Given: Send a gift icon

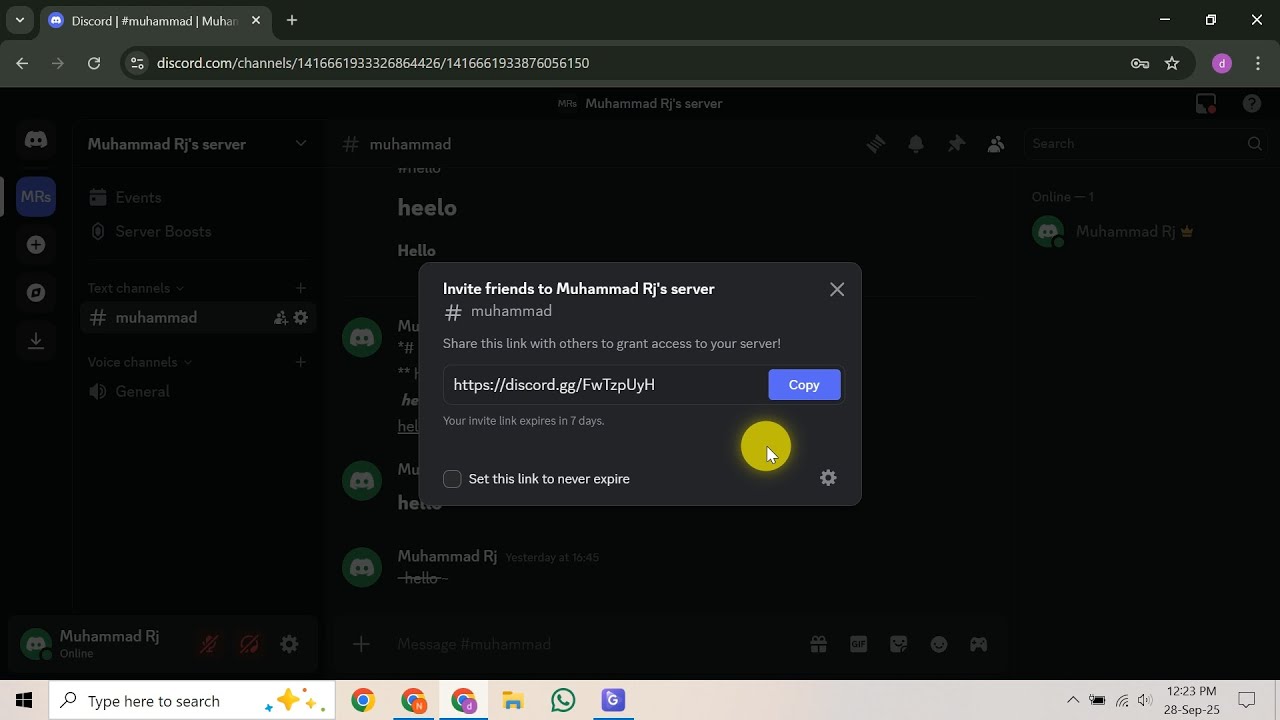Looking at the screenshot, I should coord(818,645).
